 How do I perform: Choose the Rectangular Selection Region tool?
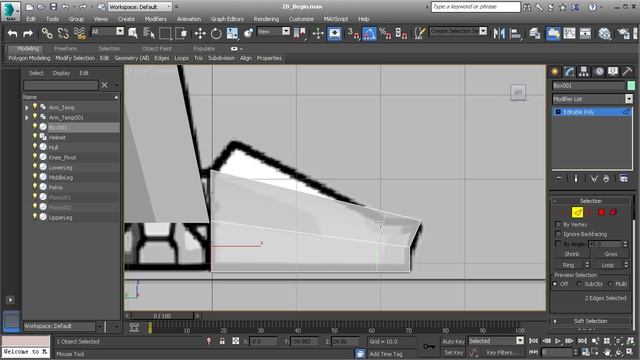[x=165, y=33]
